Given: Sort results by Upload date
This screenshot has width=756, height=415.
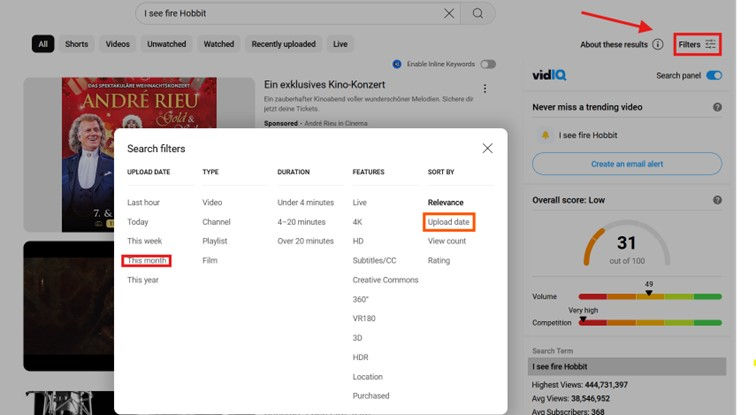Looking at the screenshot, I should click(x=448, y=222).
